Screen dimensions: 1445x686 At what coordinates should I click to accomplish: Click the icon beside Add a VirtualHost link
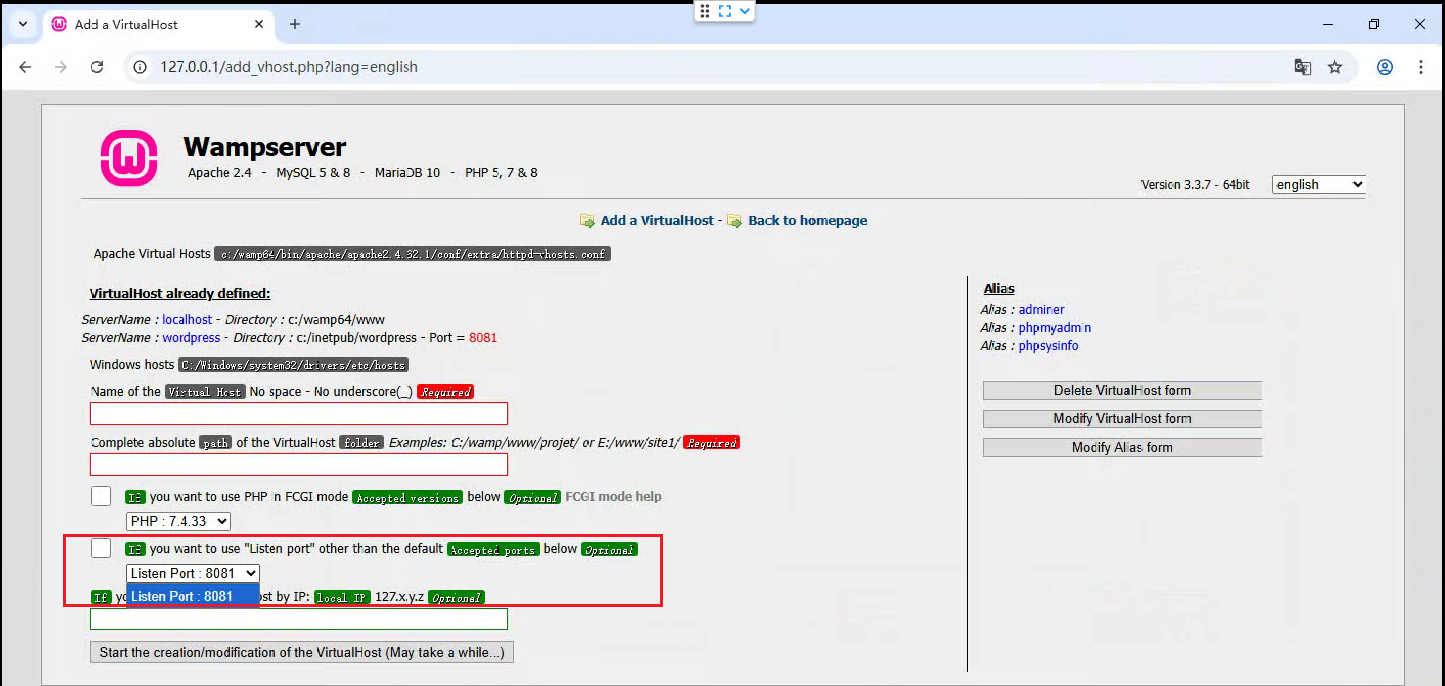[x=588, y=220]
